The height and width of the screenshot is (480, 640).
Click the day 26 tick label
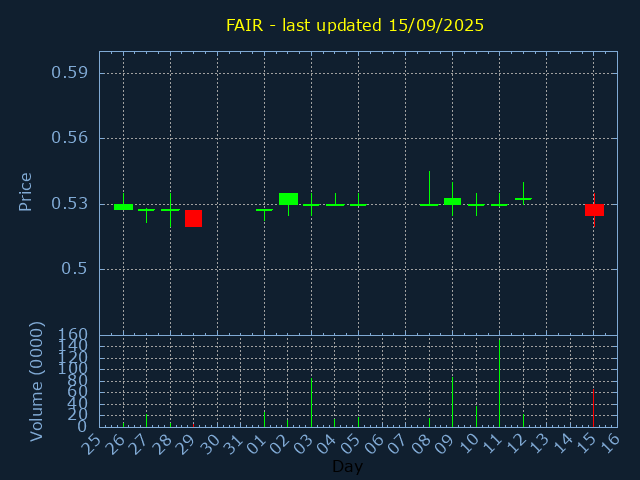pos(114,444)
